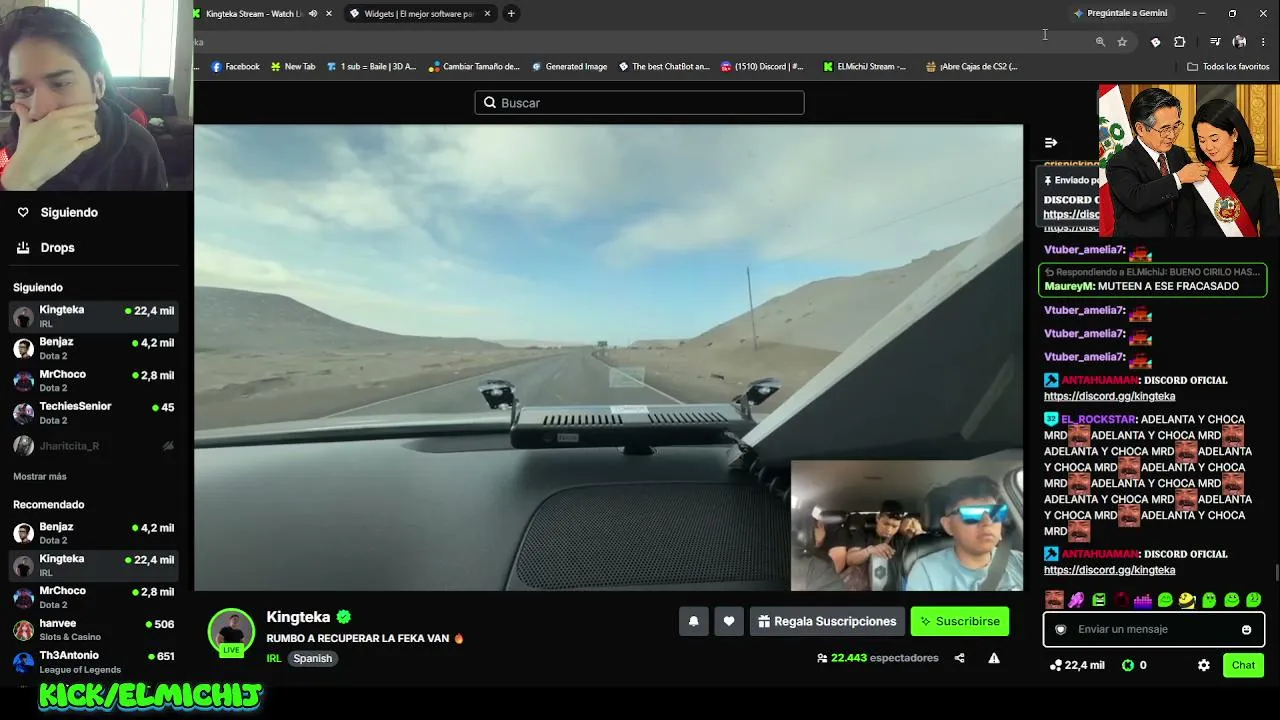Open the browser extensions puzzle icon
The width and height of the screenshot is (1280, 720).
click(x=1180, y=42)
